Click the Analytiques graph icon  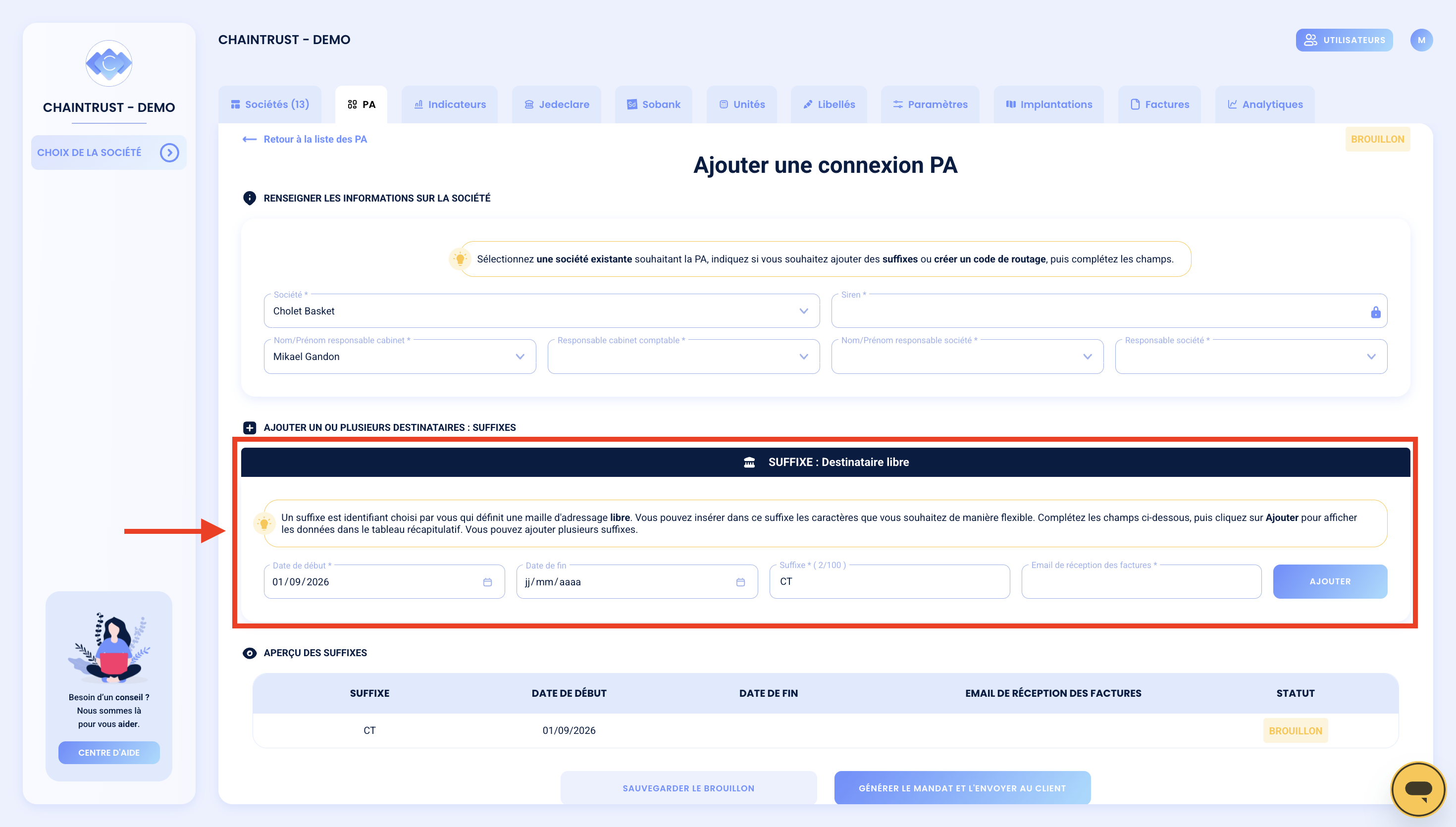[1232, 104]
